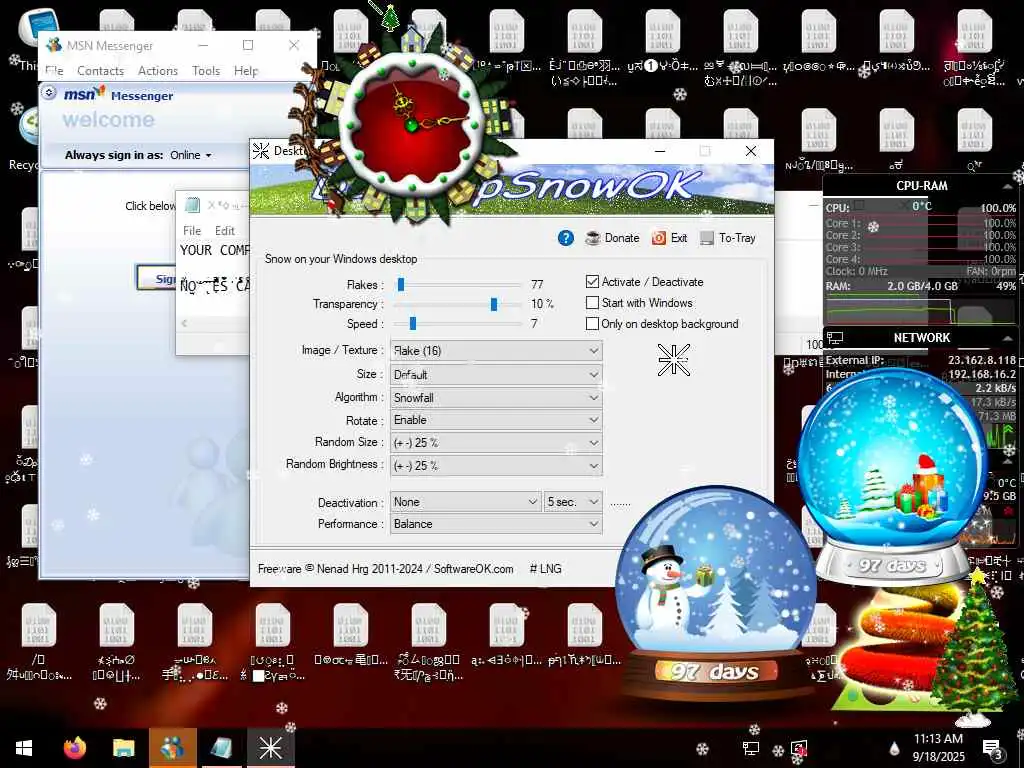Launch Firefox from the taskbar
This screenshot has height=768, width=1024.
point(74,748)
